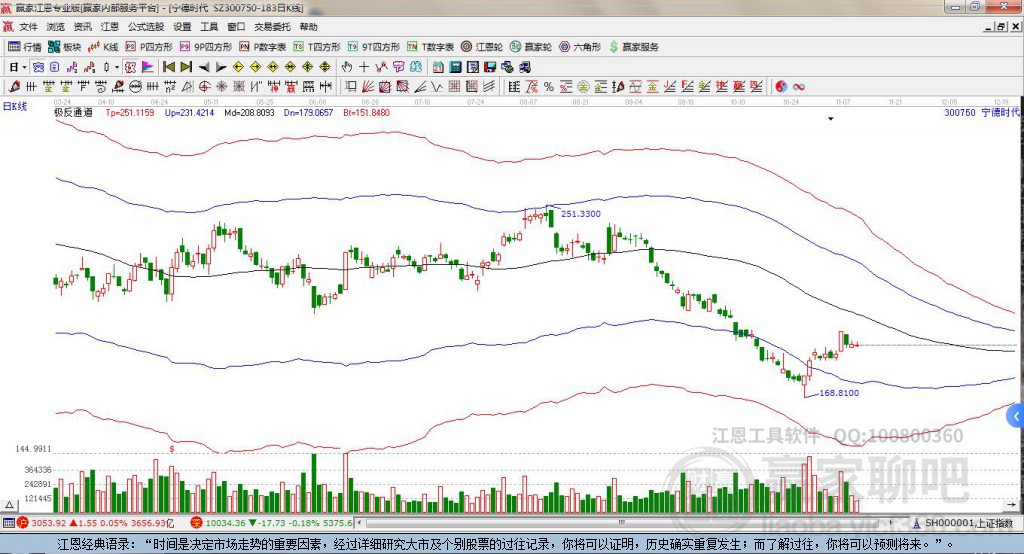This screenshot has height=554, width=1024.
Task: Select the percent % tool icon
Action: pos(549,87)
